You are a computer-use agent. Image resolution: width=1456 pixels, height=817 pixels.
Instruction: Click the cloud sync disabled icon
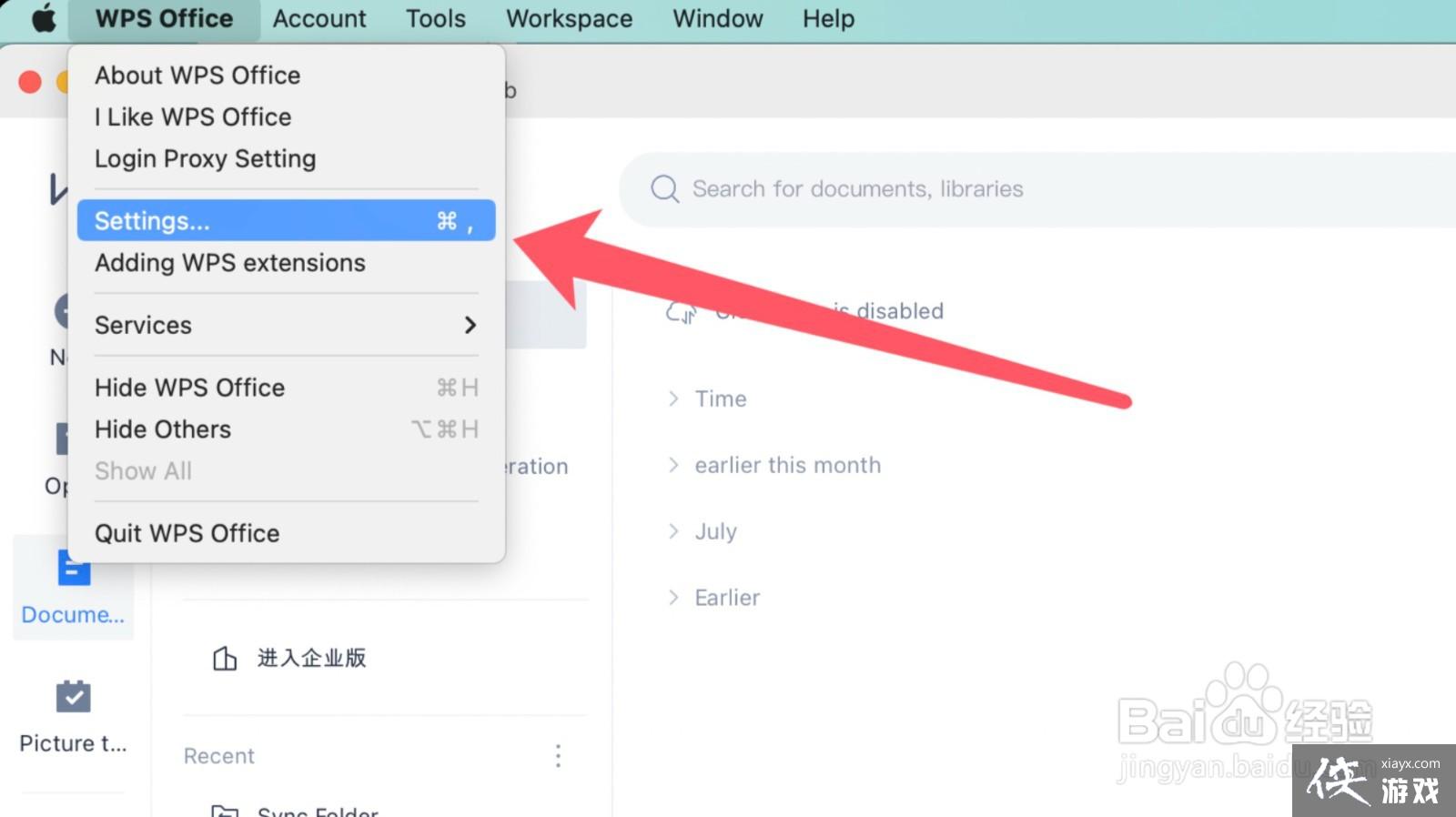click(681, 312)
